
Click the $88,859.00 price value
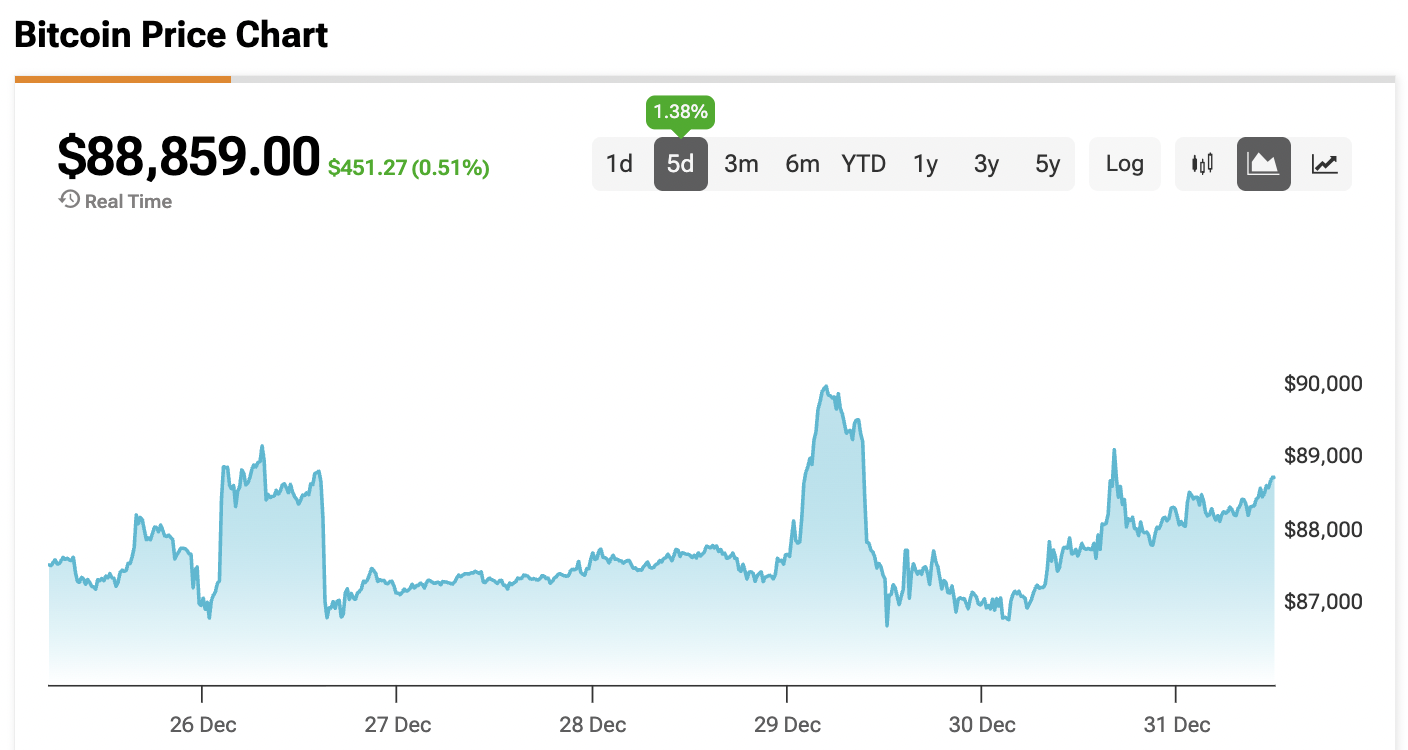[x=188, y=158]
